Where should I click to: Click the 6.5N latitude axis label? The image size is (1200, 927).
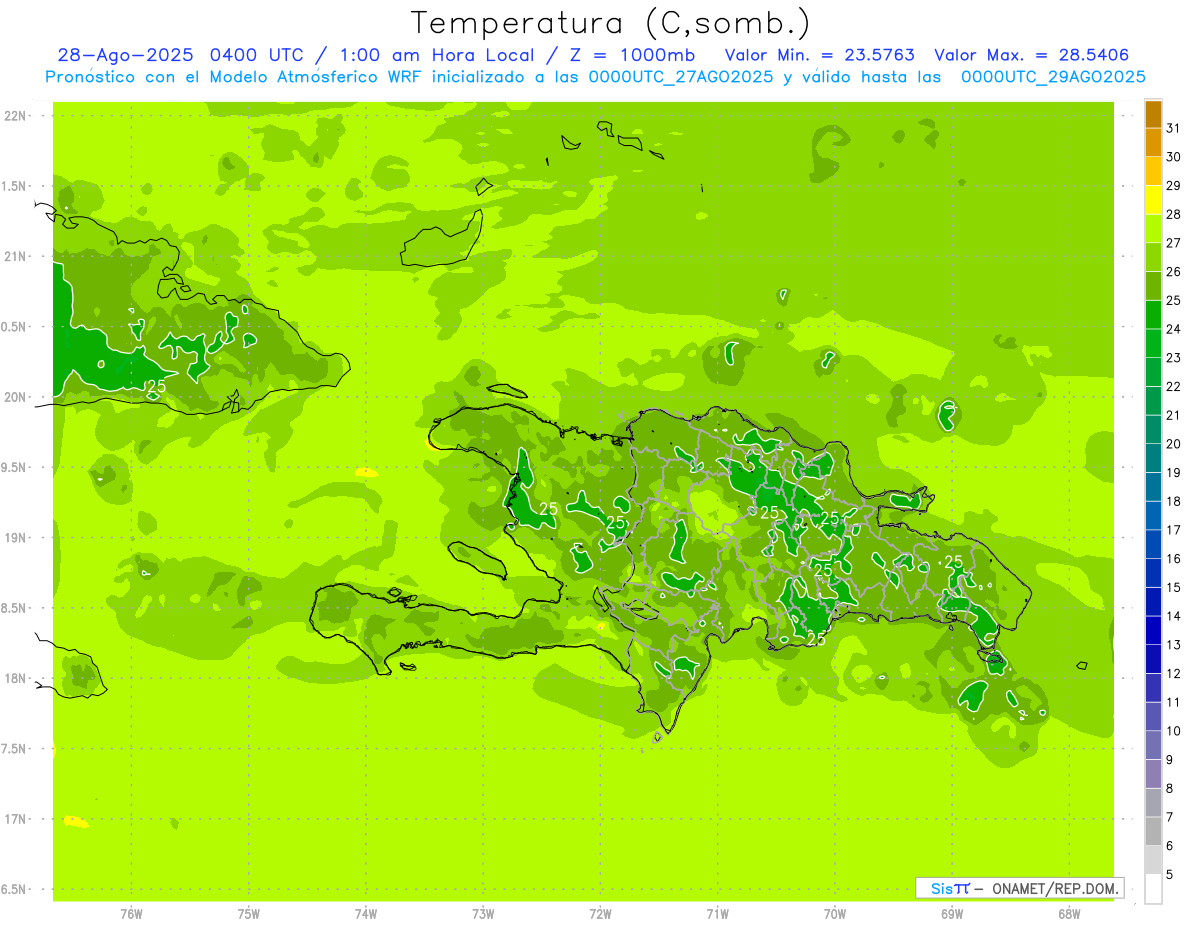point(15,889)
